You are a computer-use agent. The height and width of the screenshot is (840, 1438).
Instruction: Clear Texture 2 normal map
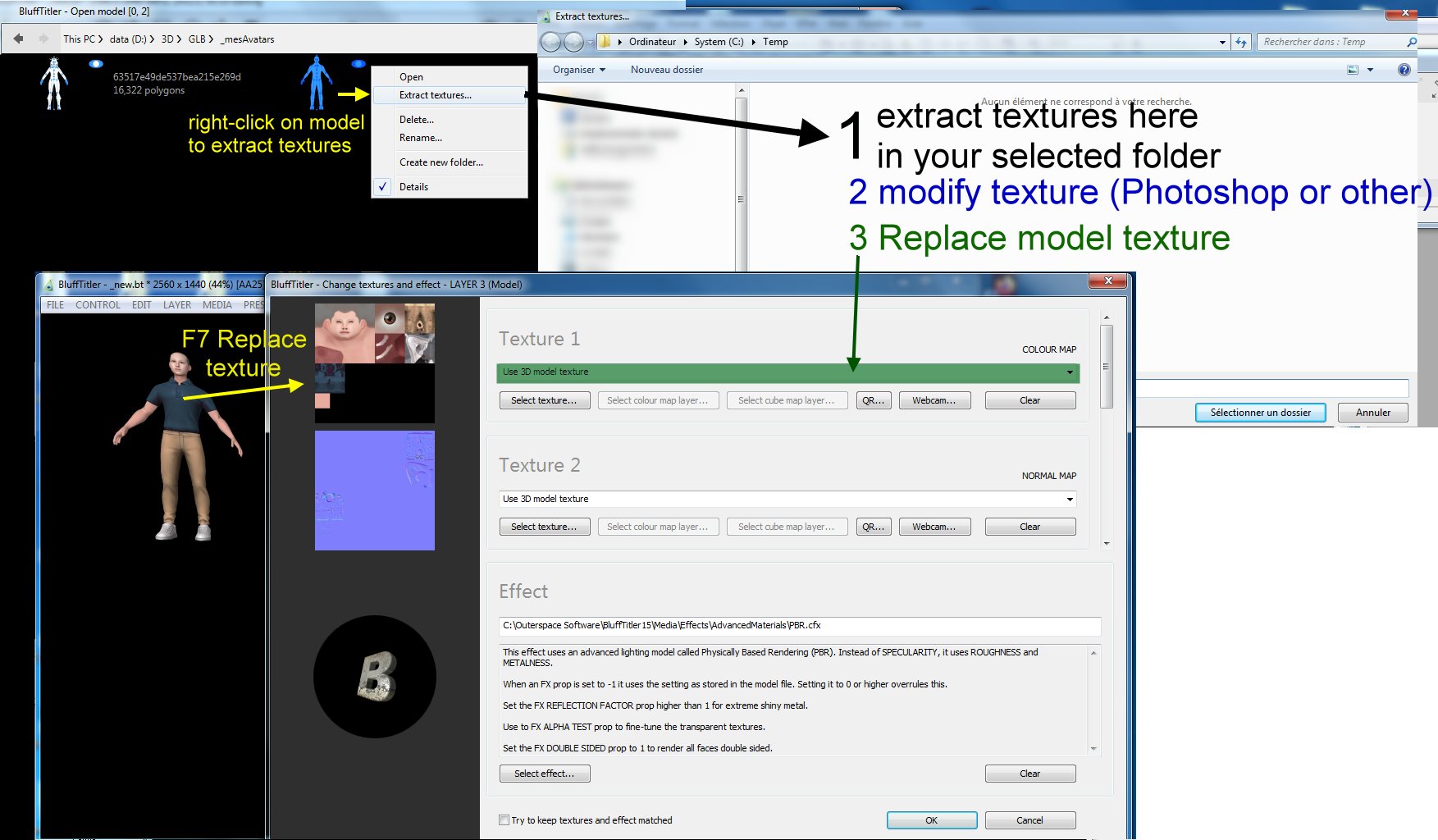click(x=1030, y=527)
